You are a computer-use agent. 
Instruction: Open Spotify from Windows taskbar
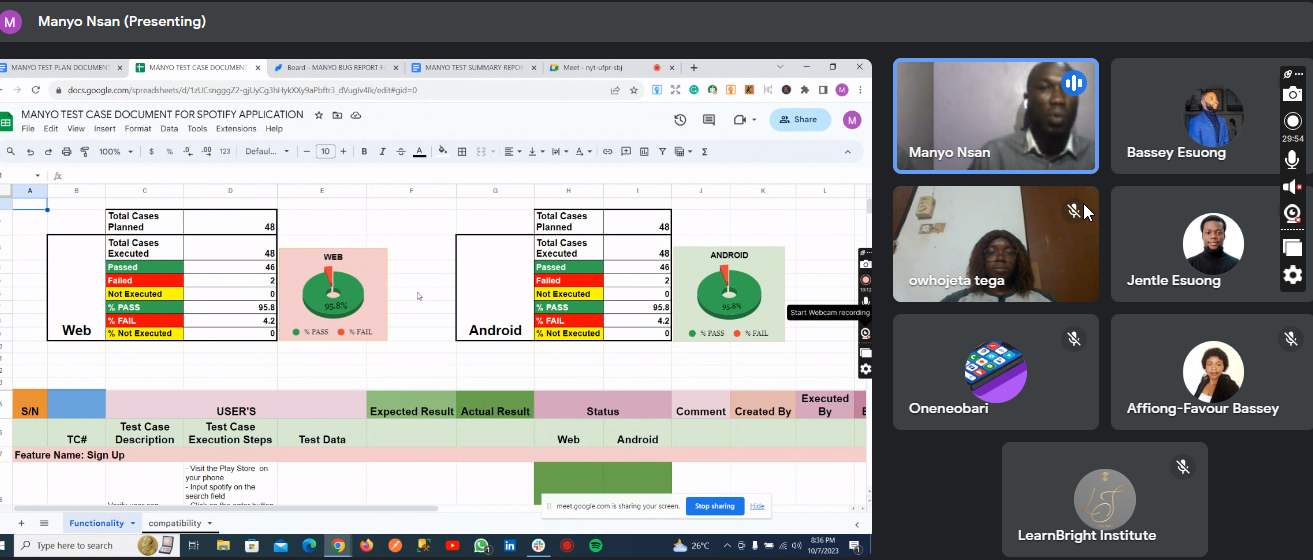(595, 546)
